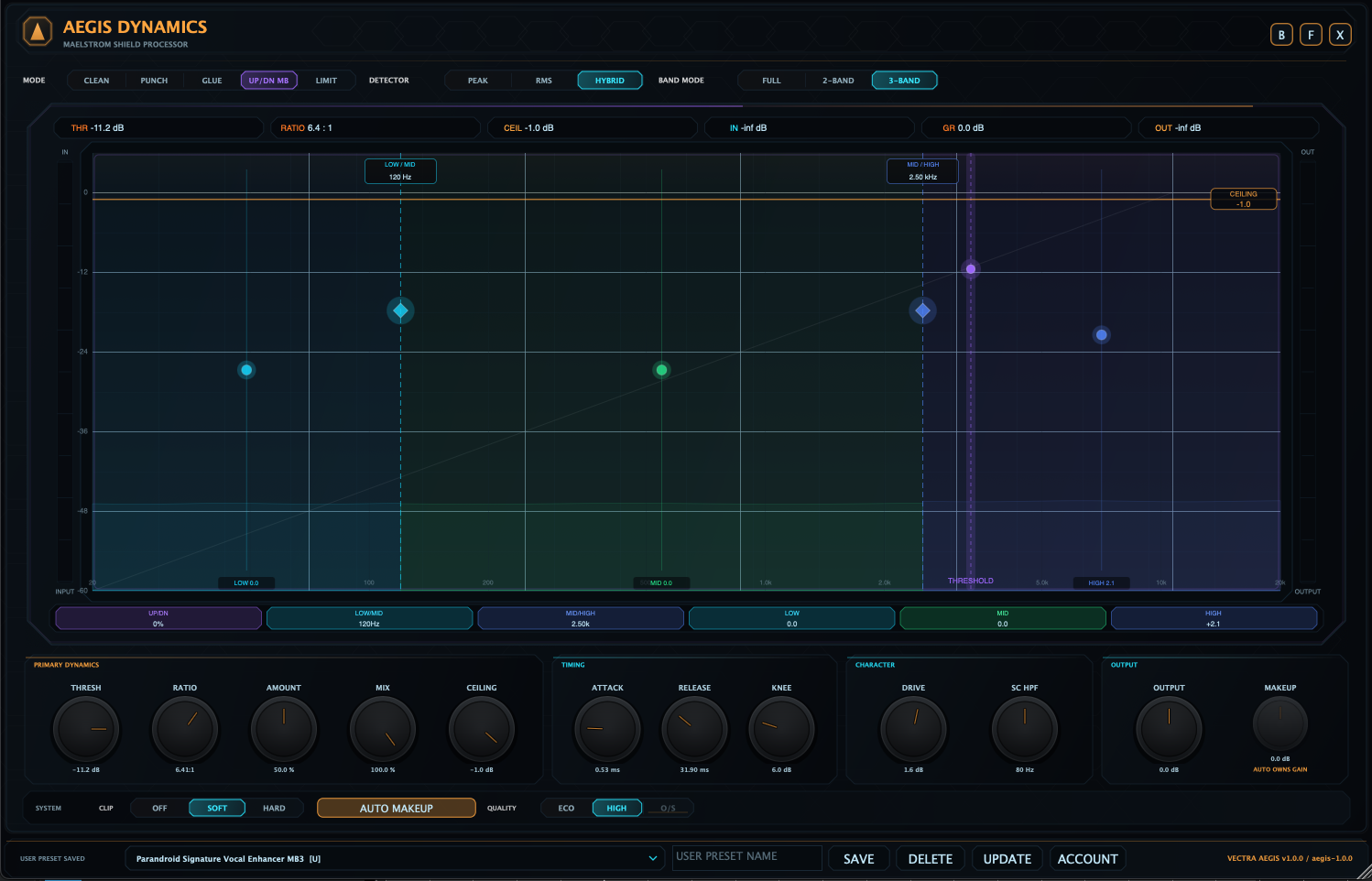The width and height of the screenshot is (1372, 881).
Task: Click the user preset name field
Action: [x=747, y=857]
